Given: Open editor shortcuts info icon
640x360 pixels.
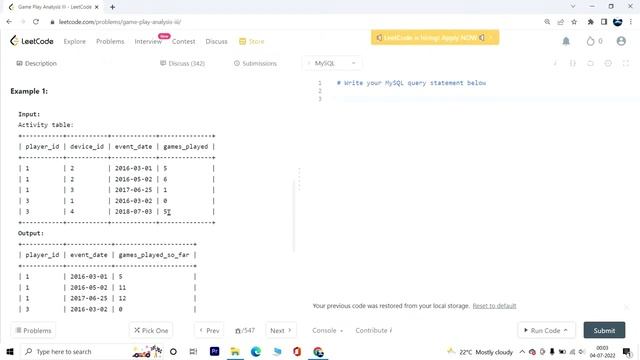Looking at the screenshot, I should (555, 63).
